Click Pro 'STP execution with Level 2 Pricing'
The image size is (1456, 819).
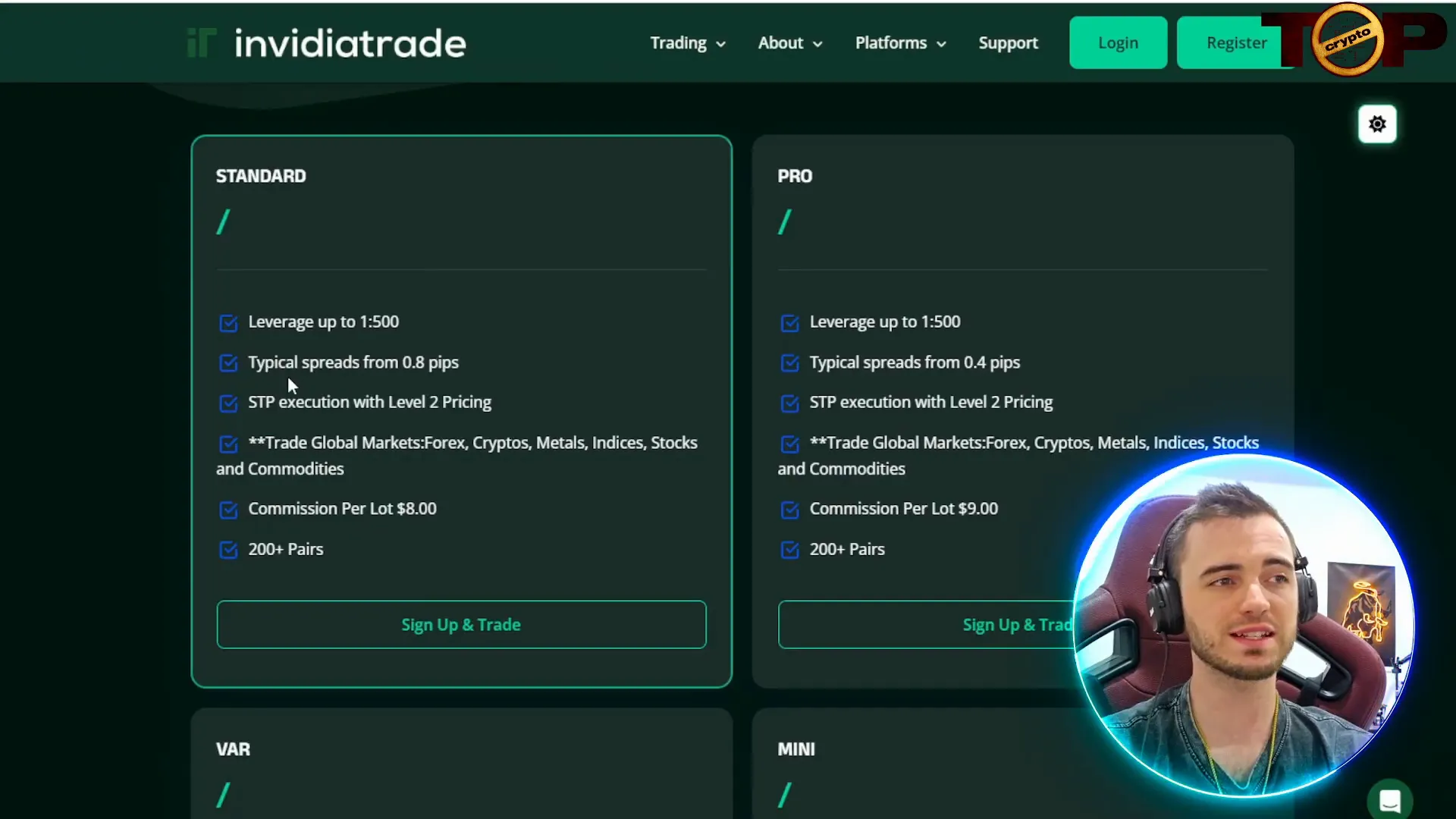point(931,402)
